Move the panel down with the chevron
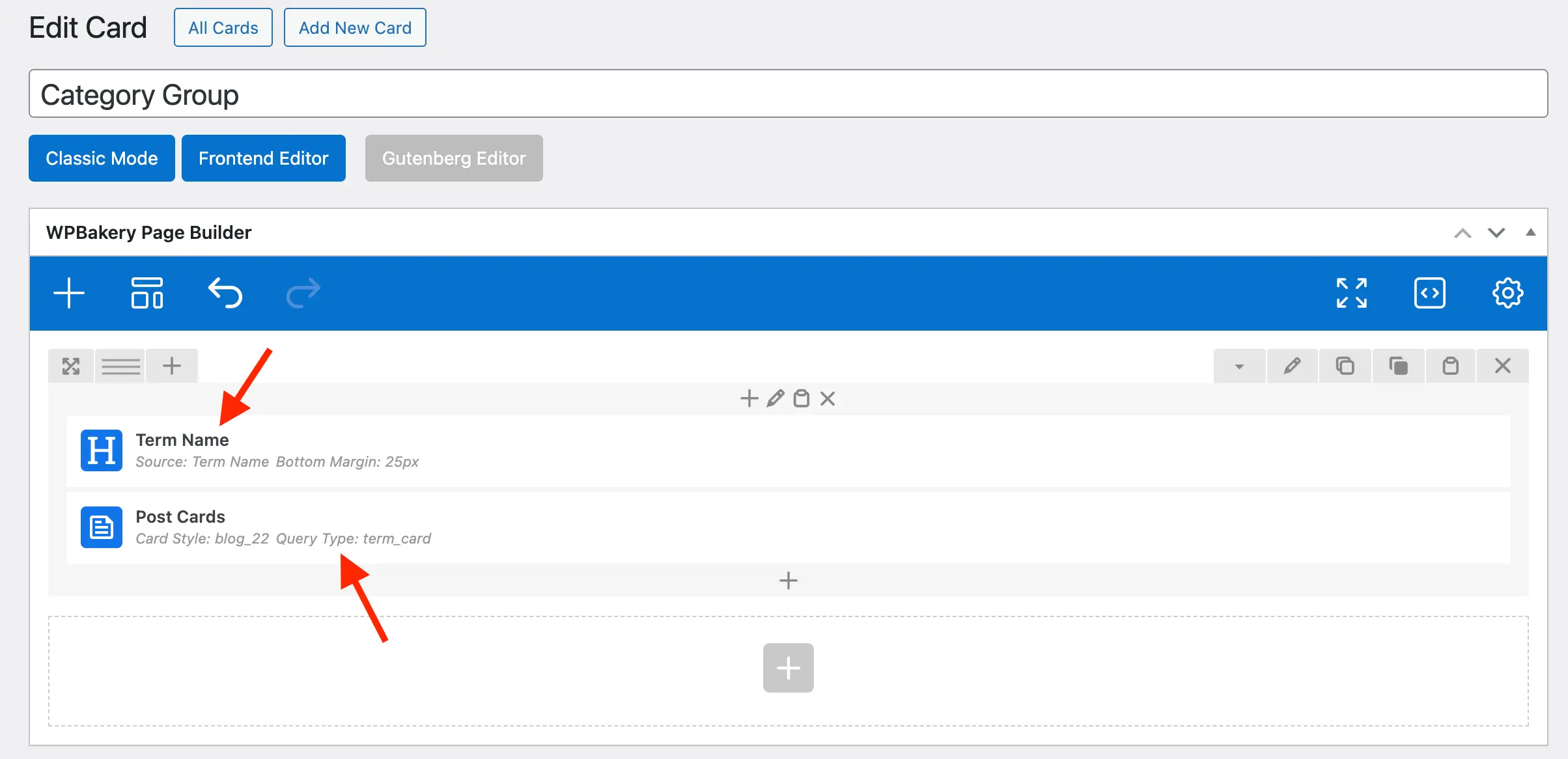Viewport: 1568px width, 759px height. pos(1496,232)
